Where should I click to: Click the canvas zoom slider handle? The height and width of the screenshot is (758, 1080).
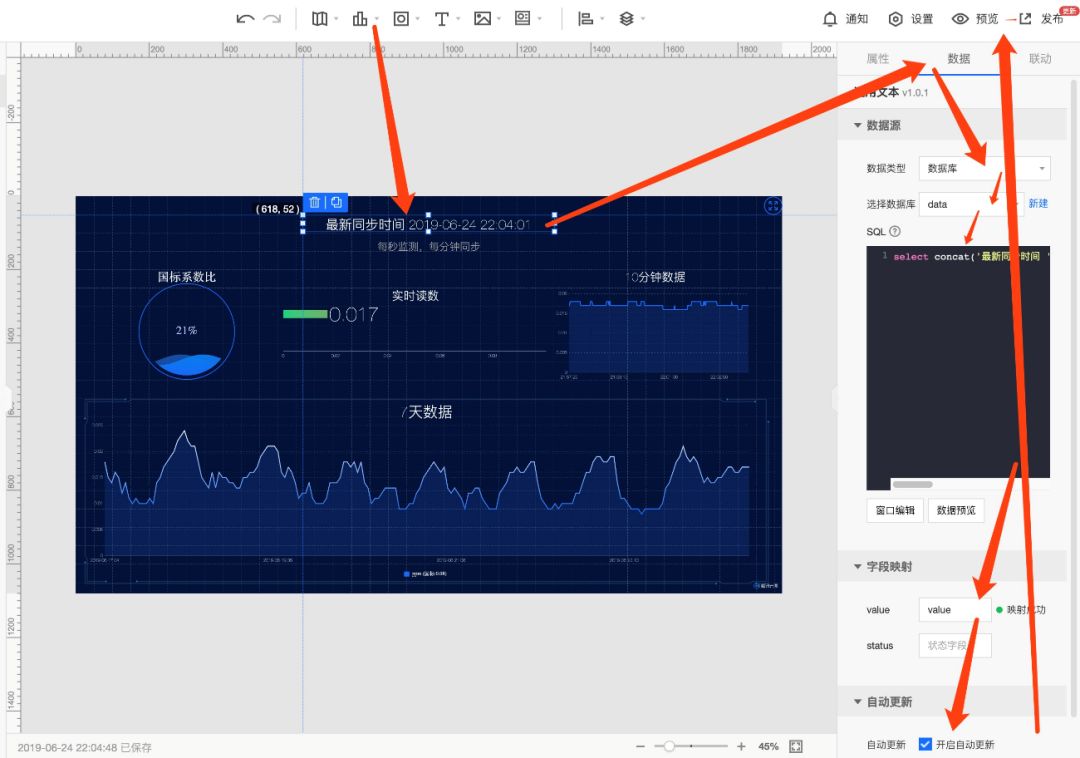tap(668, 746)
